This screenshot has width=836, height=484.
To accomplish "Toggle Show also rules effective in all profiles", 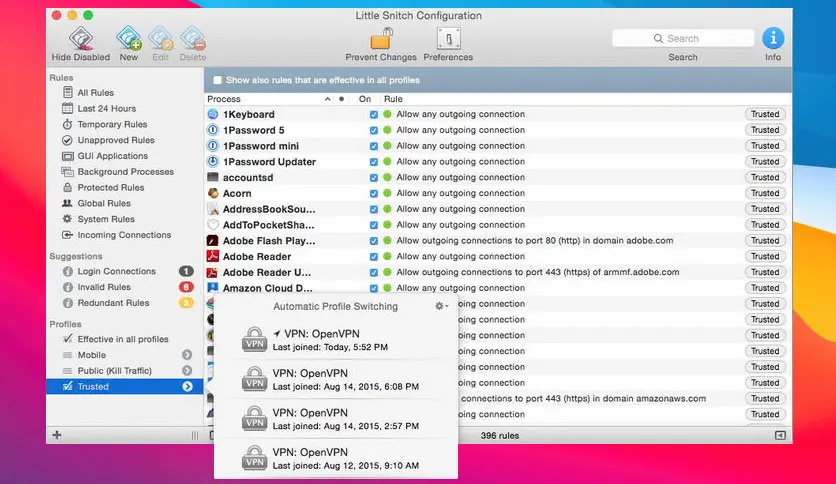I will point(218,80).
